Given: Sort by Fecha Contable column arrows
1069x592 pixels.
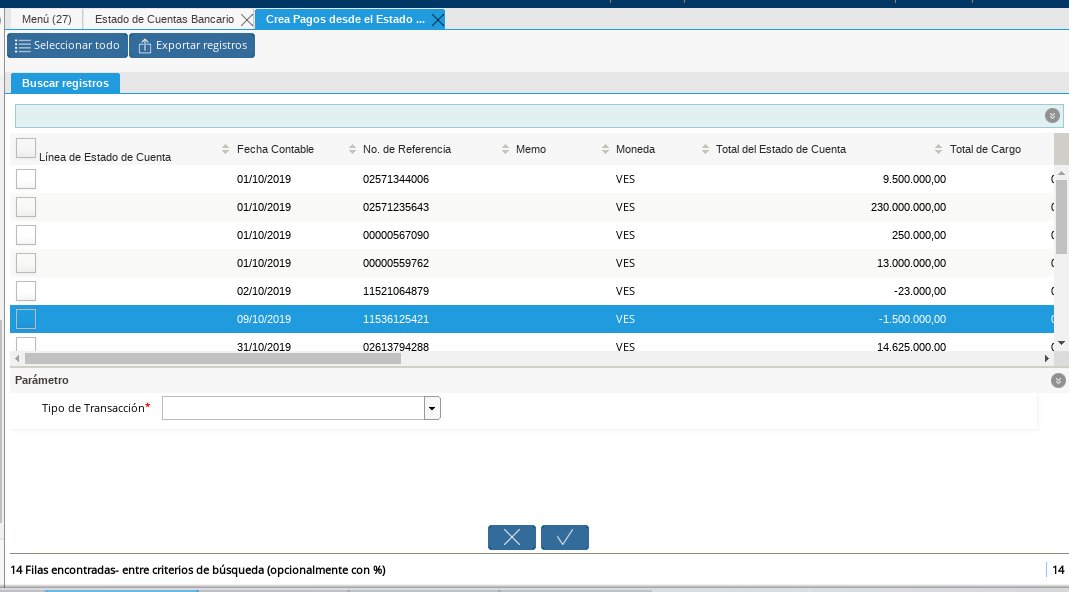Looking at the screenshot, I should click(x=225, y=149).
